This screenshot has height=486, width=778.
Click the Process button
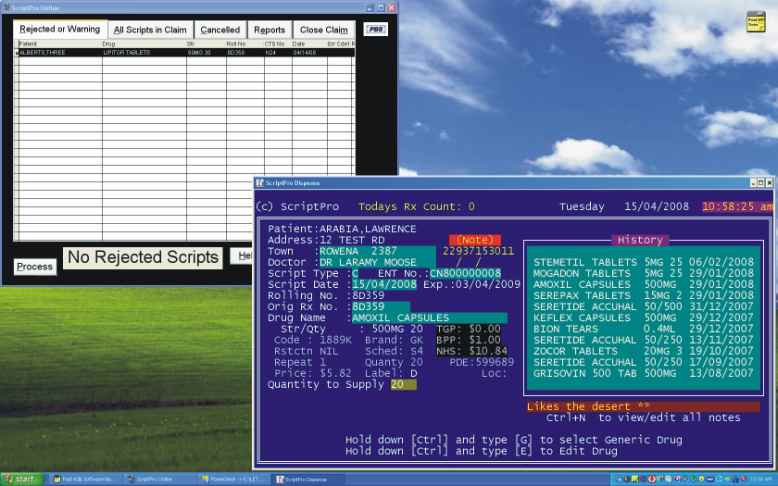point(35,267)
